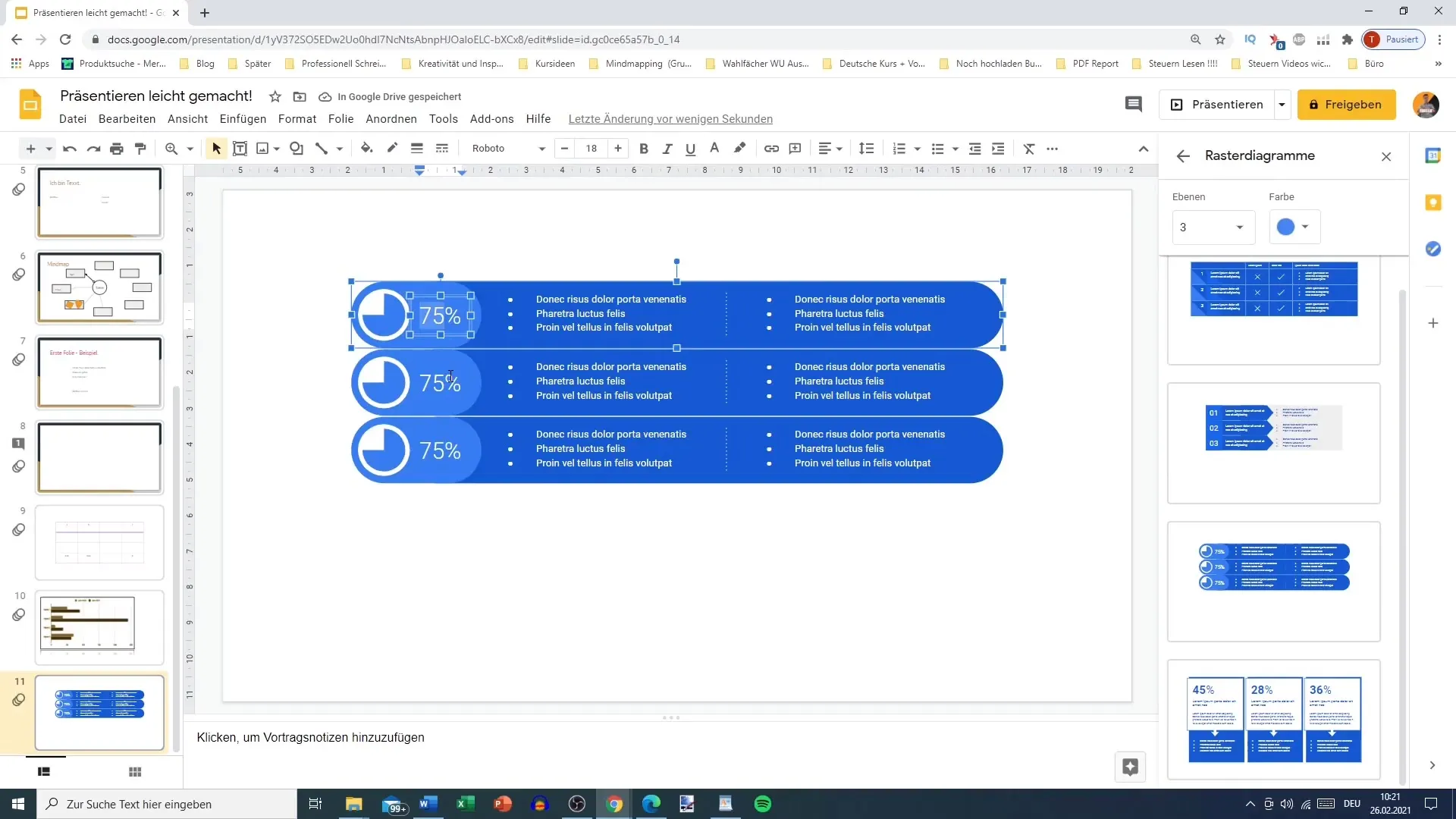The width and height of the screenshot is (1456, 819).
Task: Click the decrease indent icon
Action: [x=975, y=149]
